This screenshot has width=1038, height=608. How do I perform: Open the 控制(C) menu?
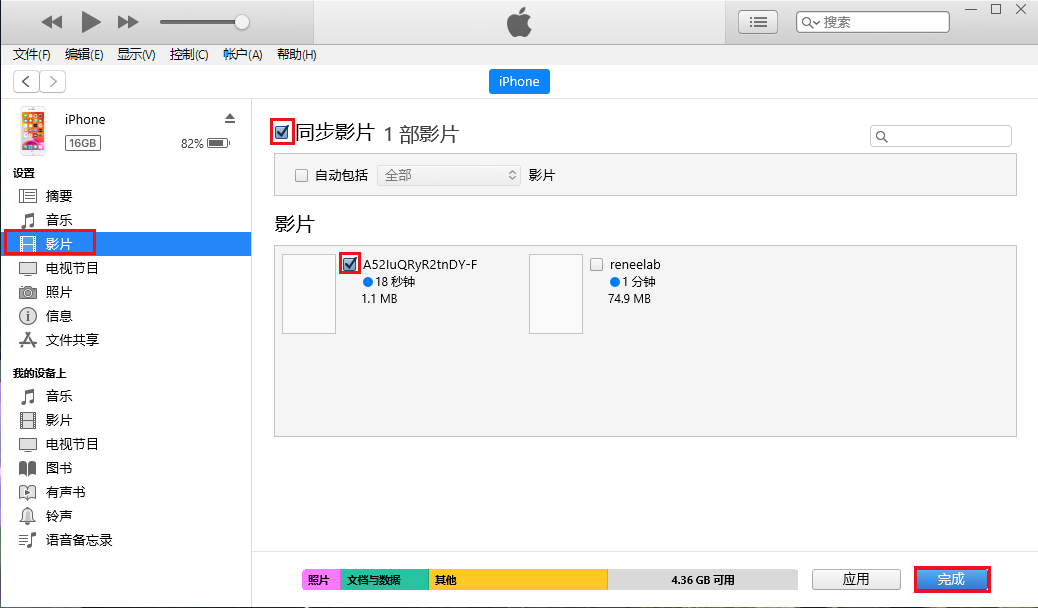click(x=189, y=54)
